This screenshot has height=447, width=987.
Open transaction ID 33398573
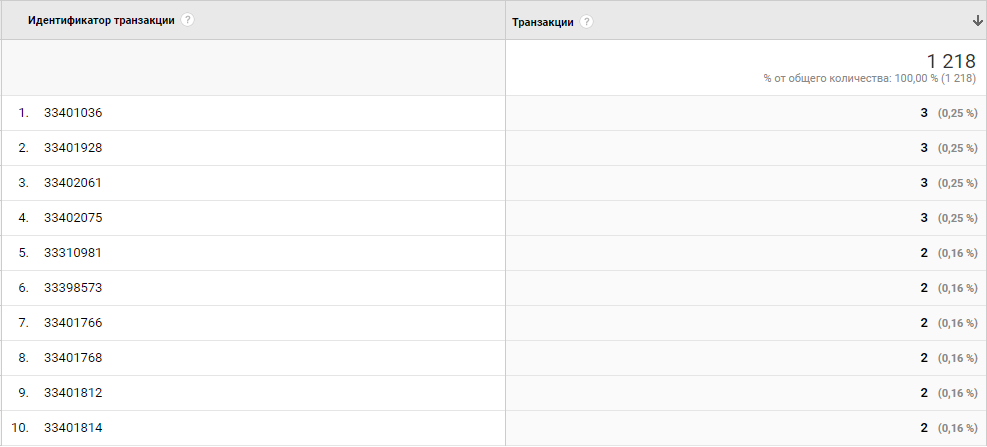click(73, 288)
